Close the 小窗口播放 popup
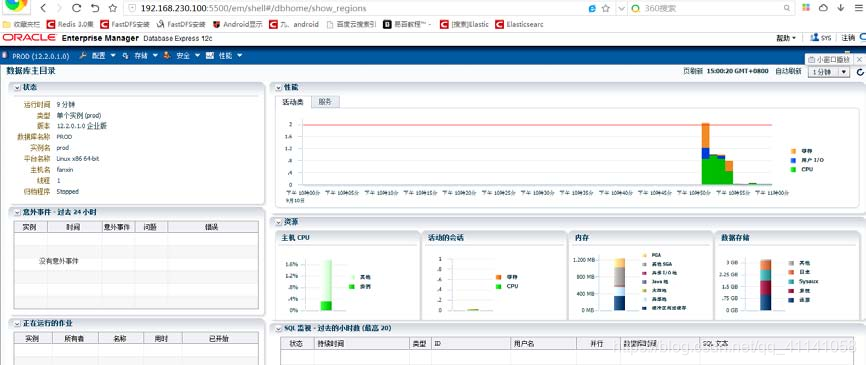 pyautogui.click(x=859, y=59)
